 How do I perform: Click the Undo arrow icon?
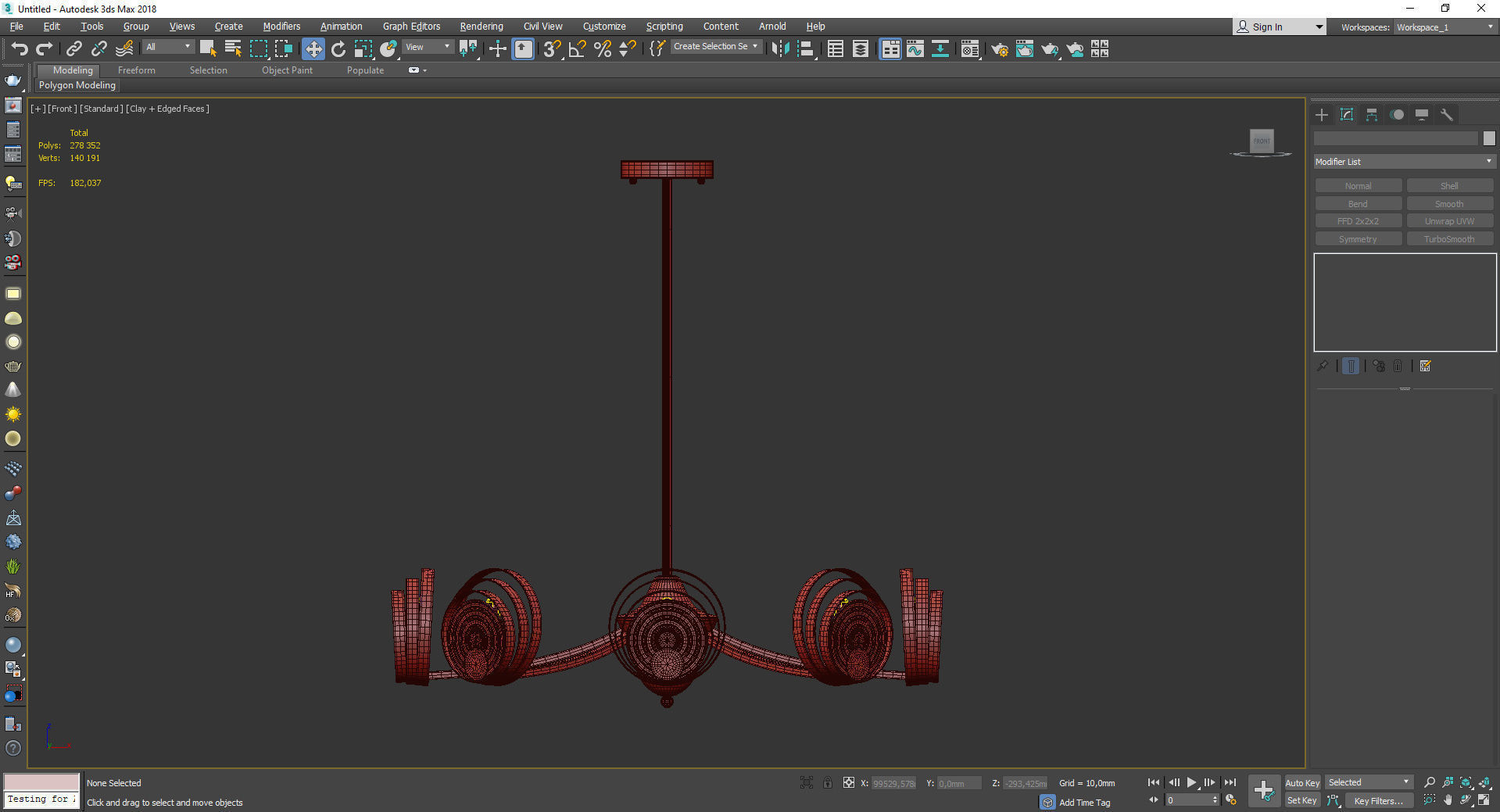coord(20,49)
